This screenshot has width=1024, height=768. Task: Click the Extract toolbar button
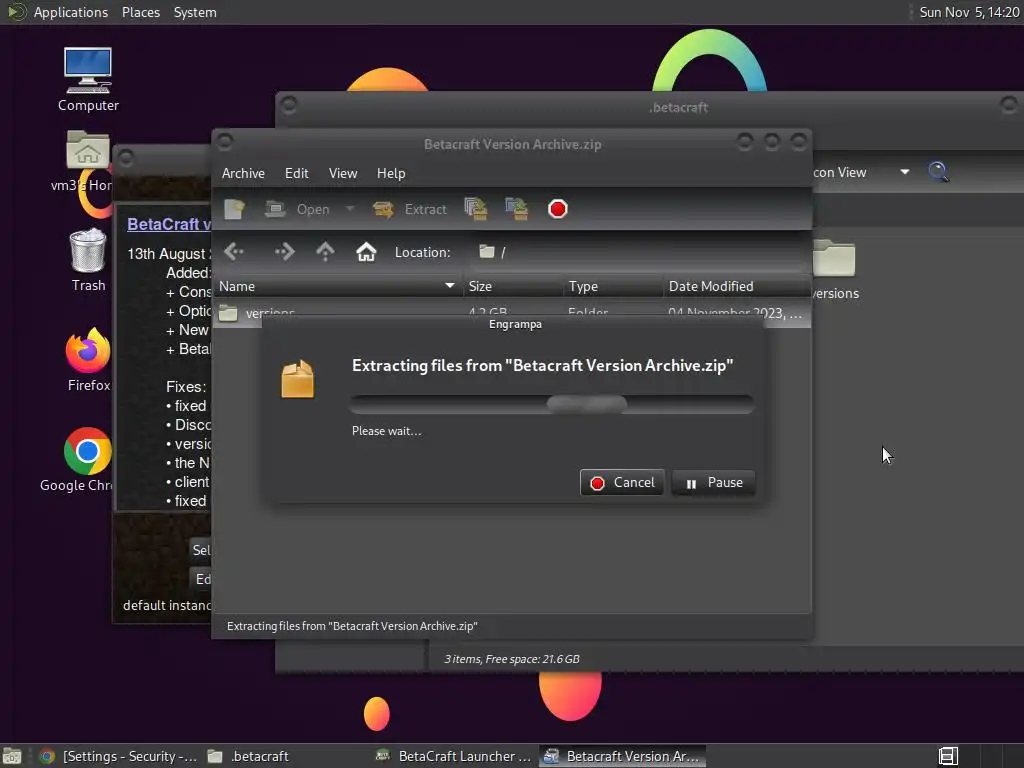pos(409,209)
